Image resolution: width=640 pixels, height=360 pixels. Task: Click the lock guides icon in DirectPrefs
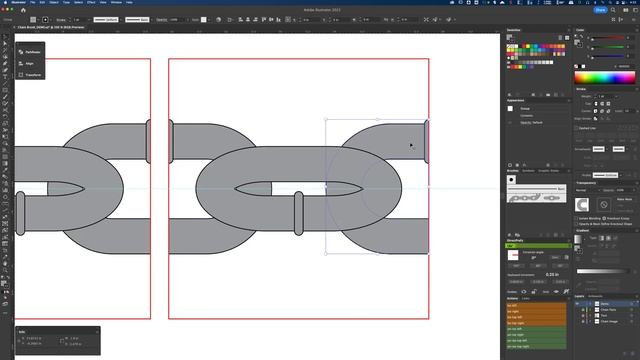[534, 291]
